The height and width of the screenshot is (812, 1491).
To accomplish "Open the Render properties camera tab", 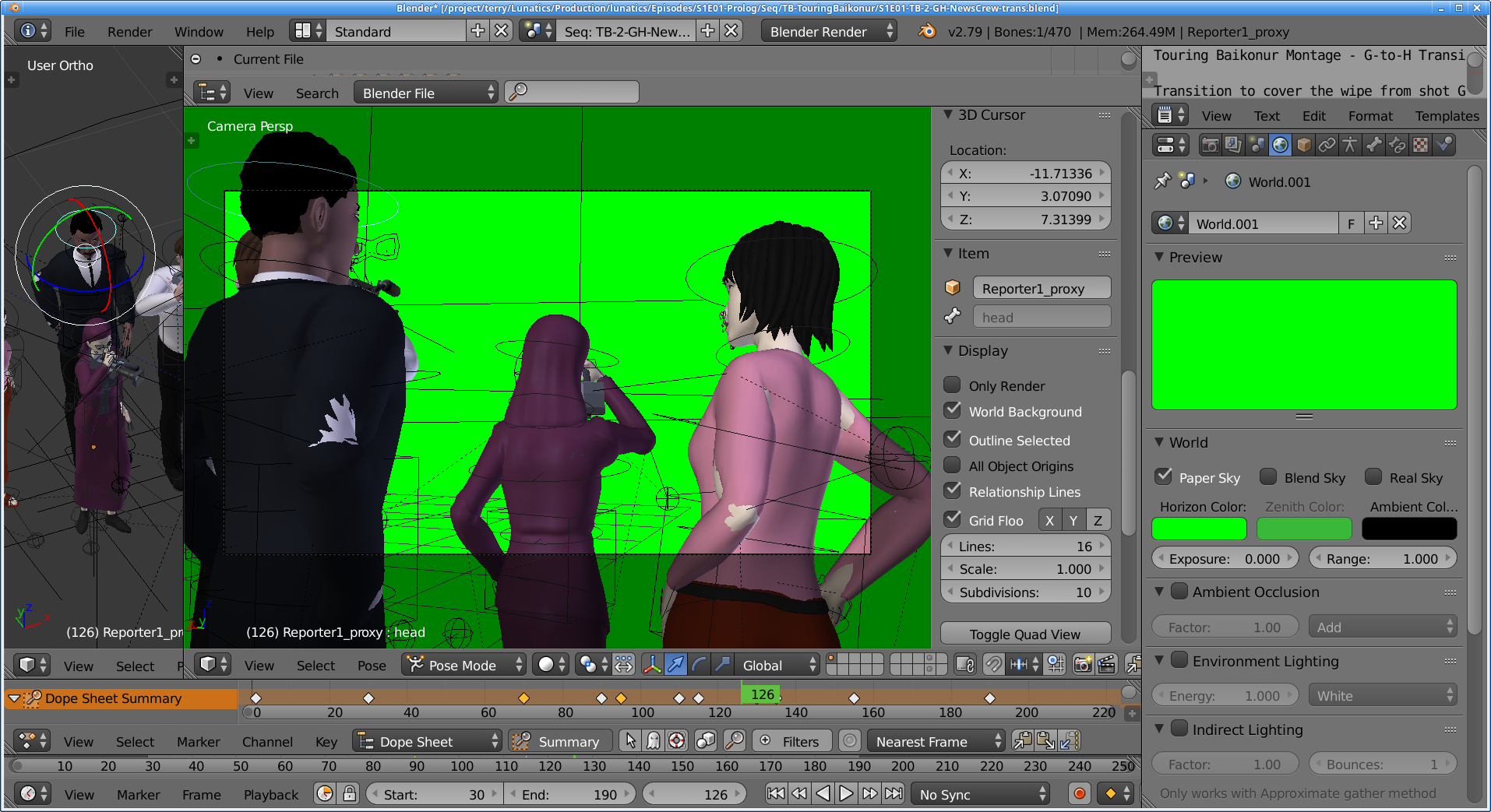I will click(x=1210, y=145).
